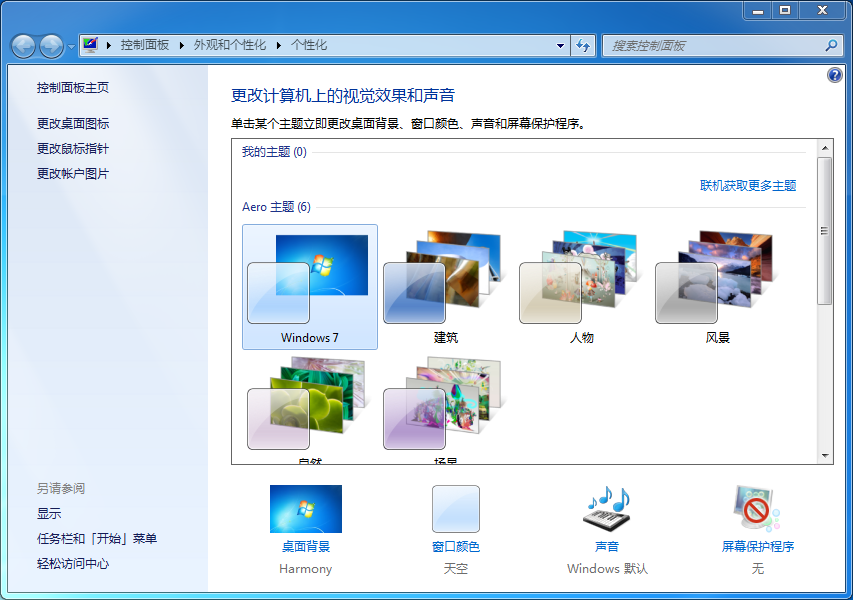Focus the 搜索控制面板 search box
The width and height of the screenshot is (853, 600).
[x=713, y=46]
